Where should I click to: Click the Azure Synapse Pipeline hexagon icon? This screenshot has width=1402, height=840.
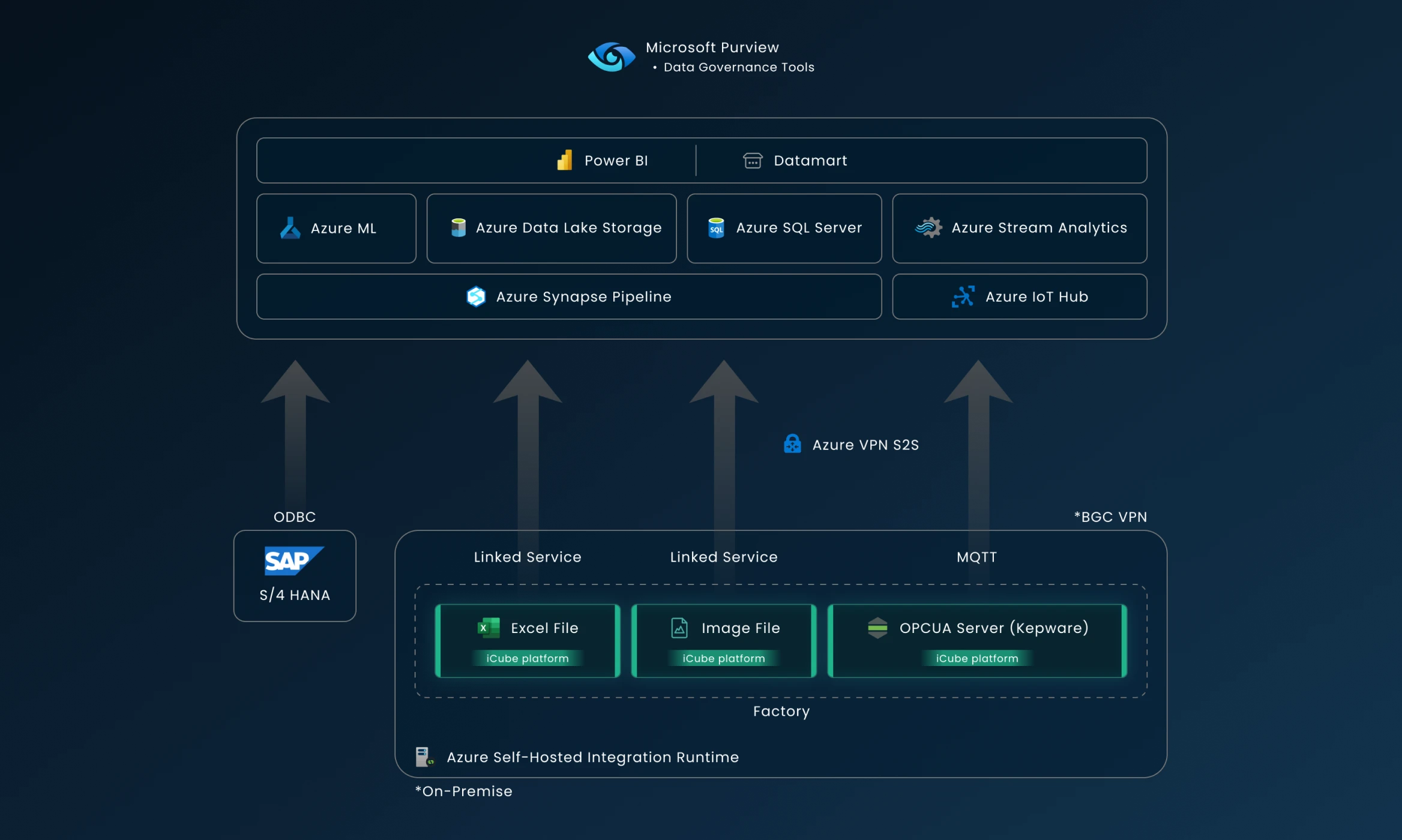[x=476, y=296]
